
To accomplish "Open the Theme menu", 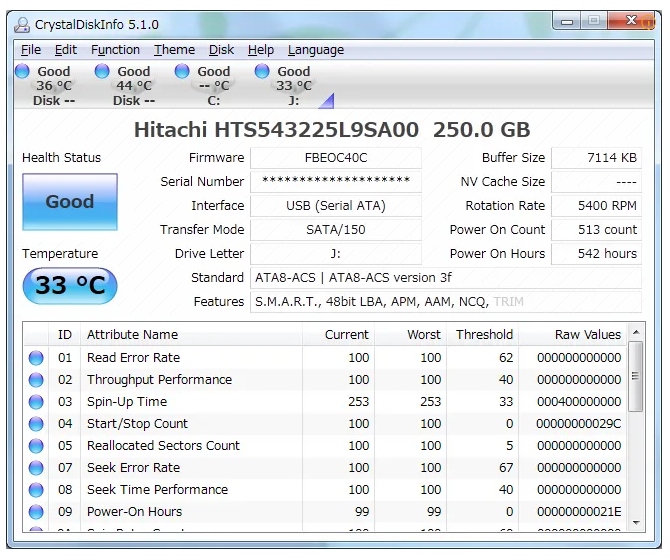I will (174, 50).
